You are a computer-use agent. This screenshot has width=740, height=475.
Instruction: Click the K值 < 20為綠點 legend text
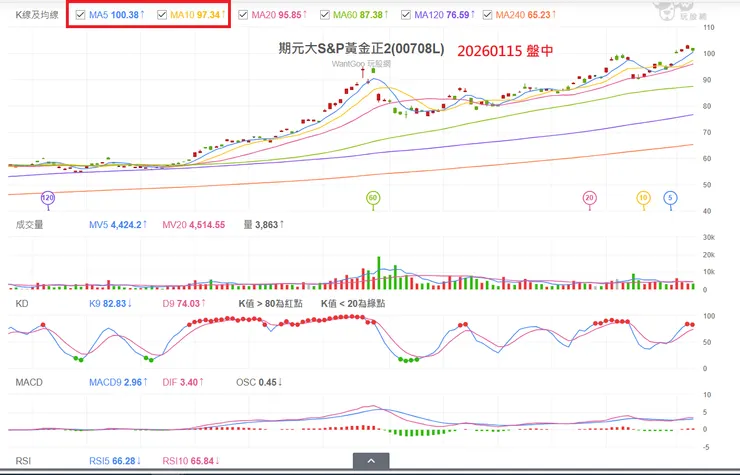pyautogui.click(x=353, y=304)
